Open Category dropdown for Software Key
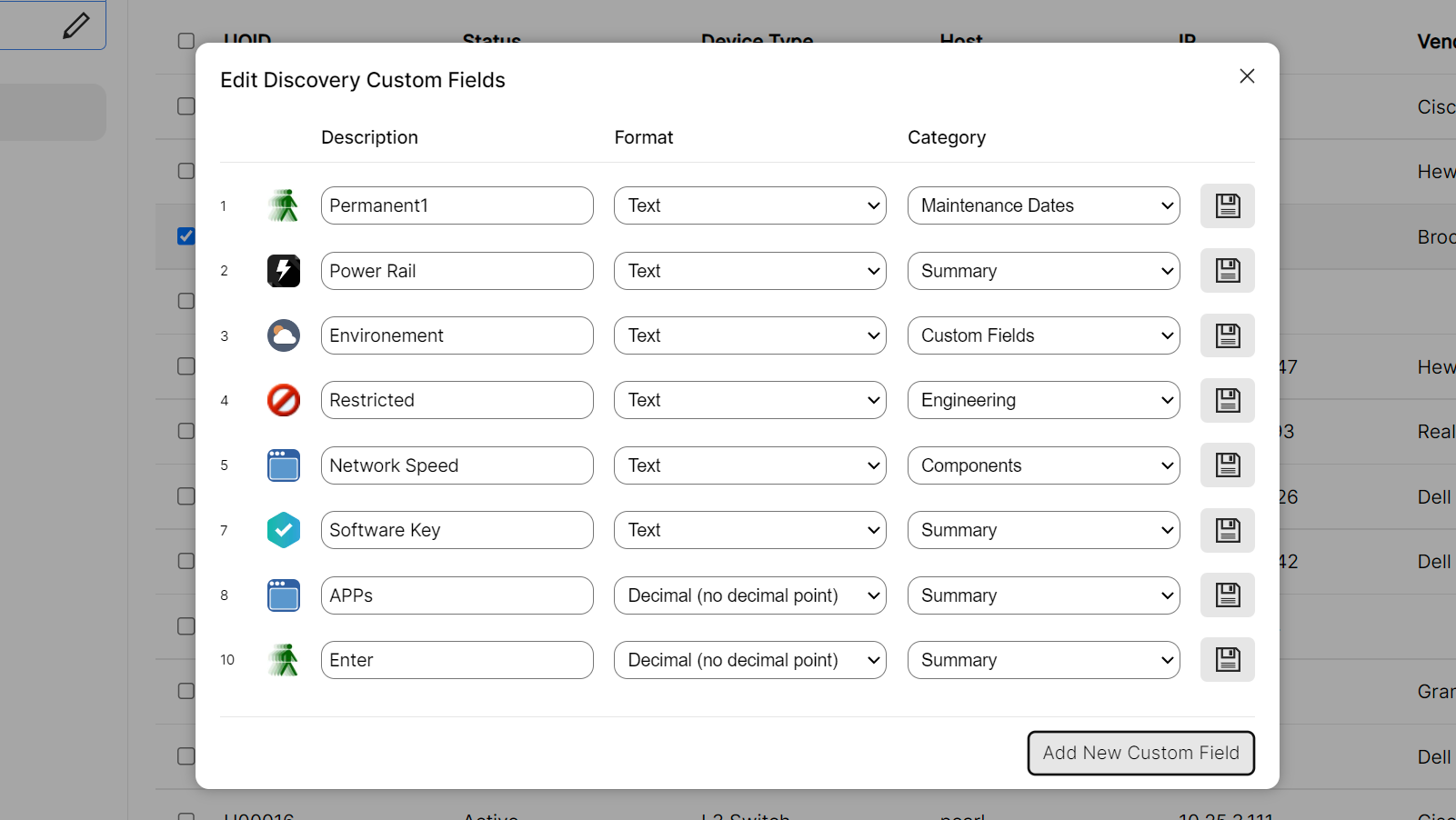 (x=1044, y=530)
